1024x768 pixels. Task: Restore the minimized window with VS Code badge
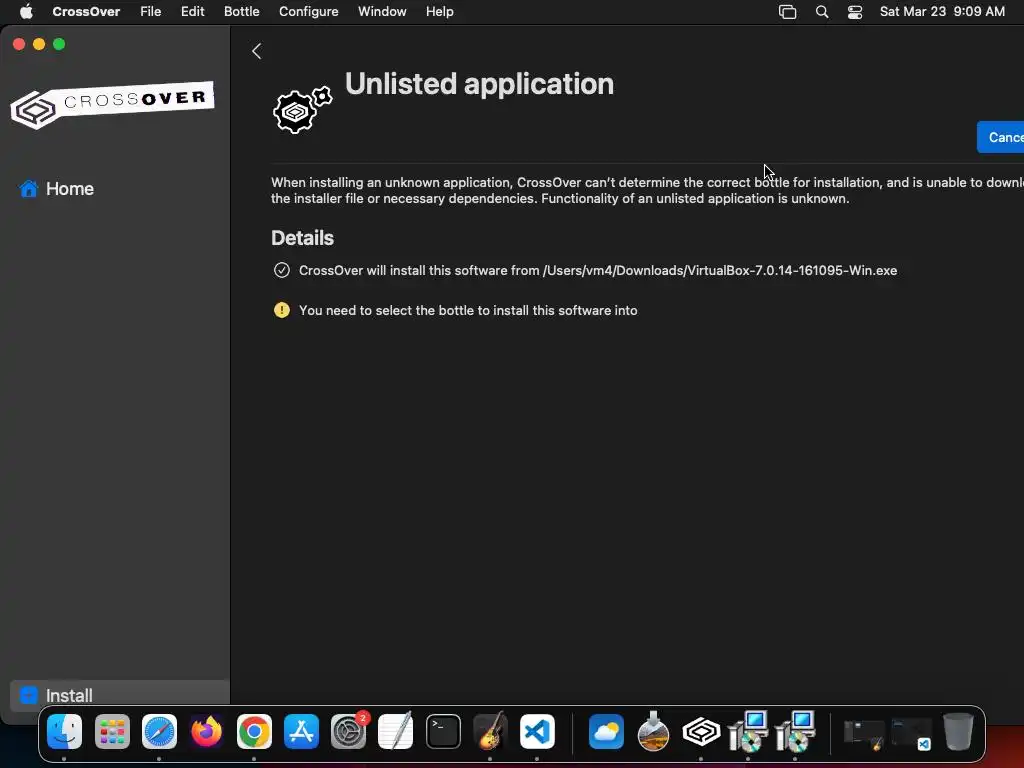(912, 733)
